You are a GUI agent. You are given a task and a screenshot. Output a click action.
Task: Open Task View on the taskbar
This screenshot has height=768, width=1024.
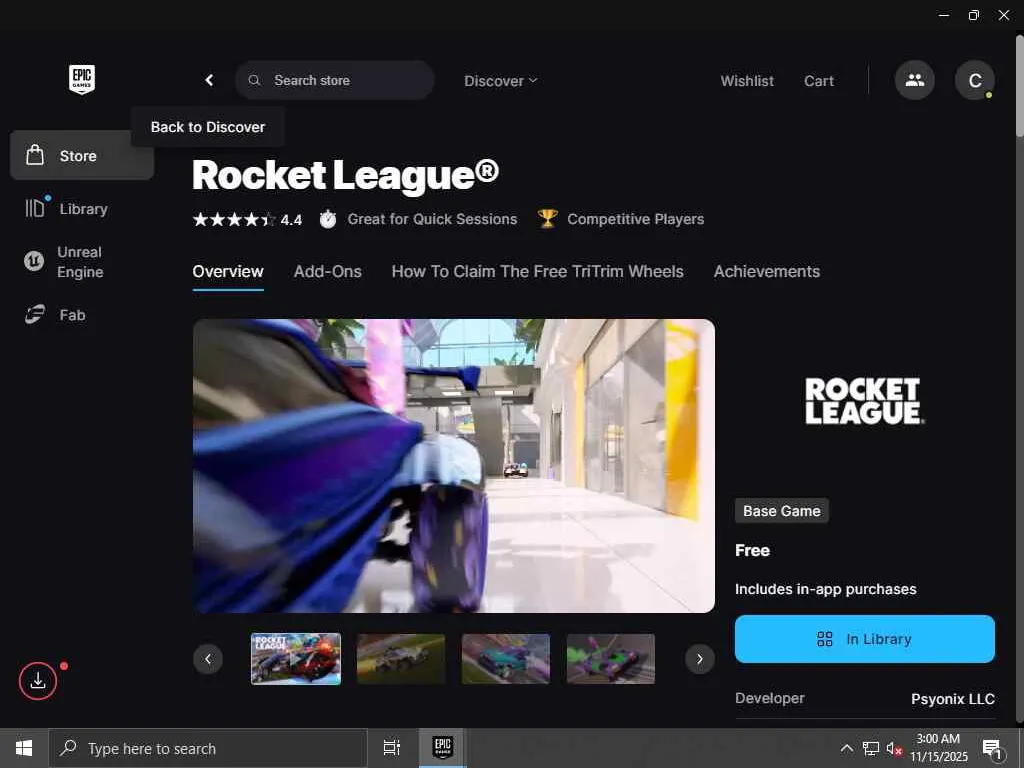(392, 748)
